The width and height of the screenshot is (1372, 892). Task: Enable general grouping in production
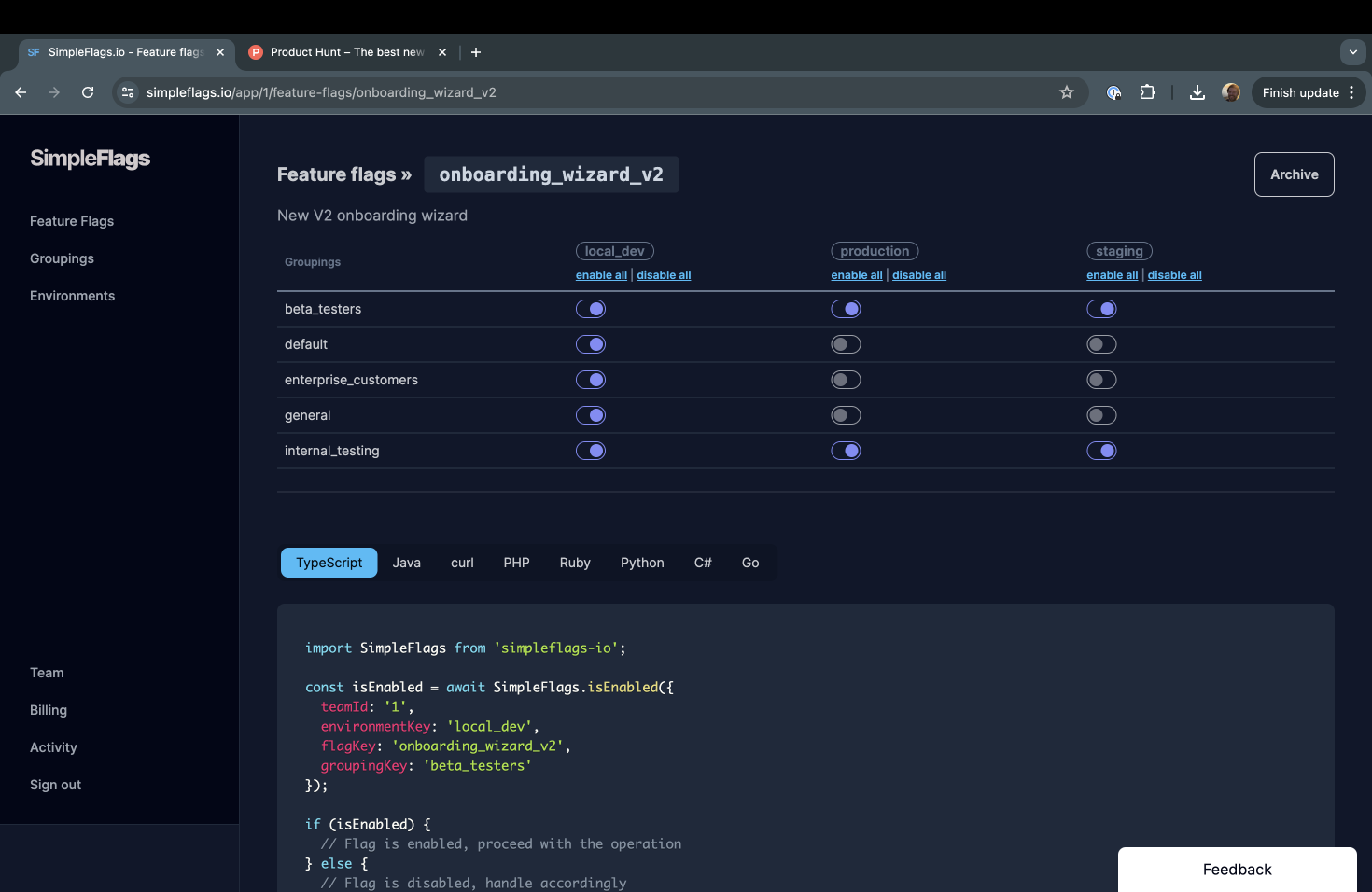click(846, 415)
